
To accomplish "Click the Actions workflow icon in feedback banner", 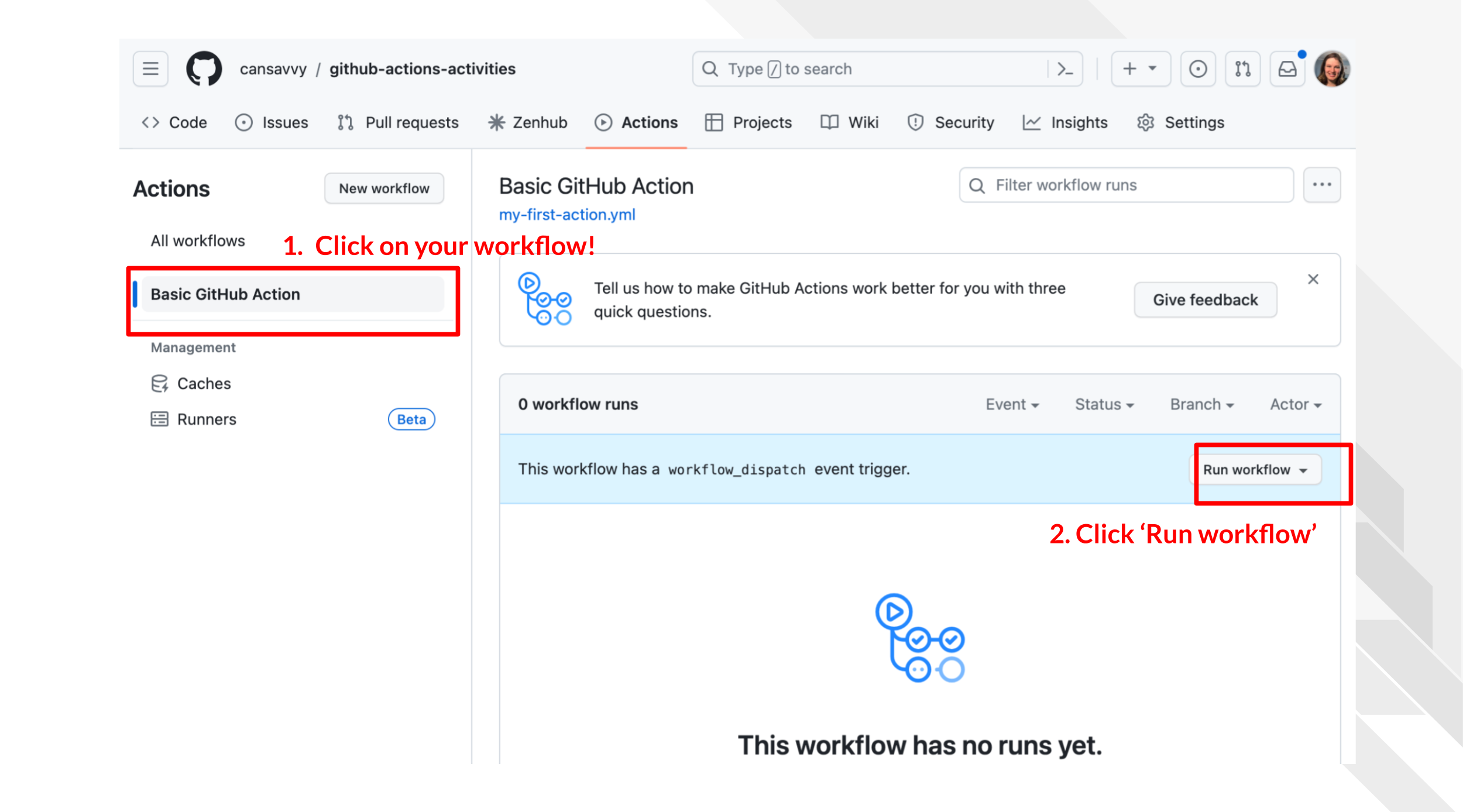I will coord(544,299).
